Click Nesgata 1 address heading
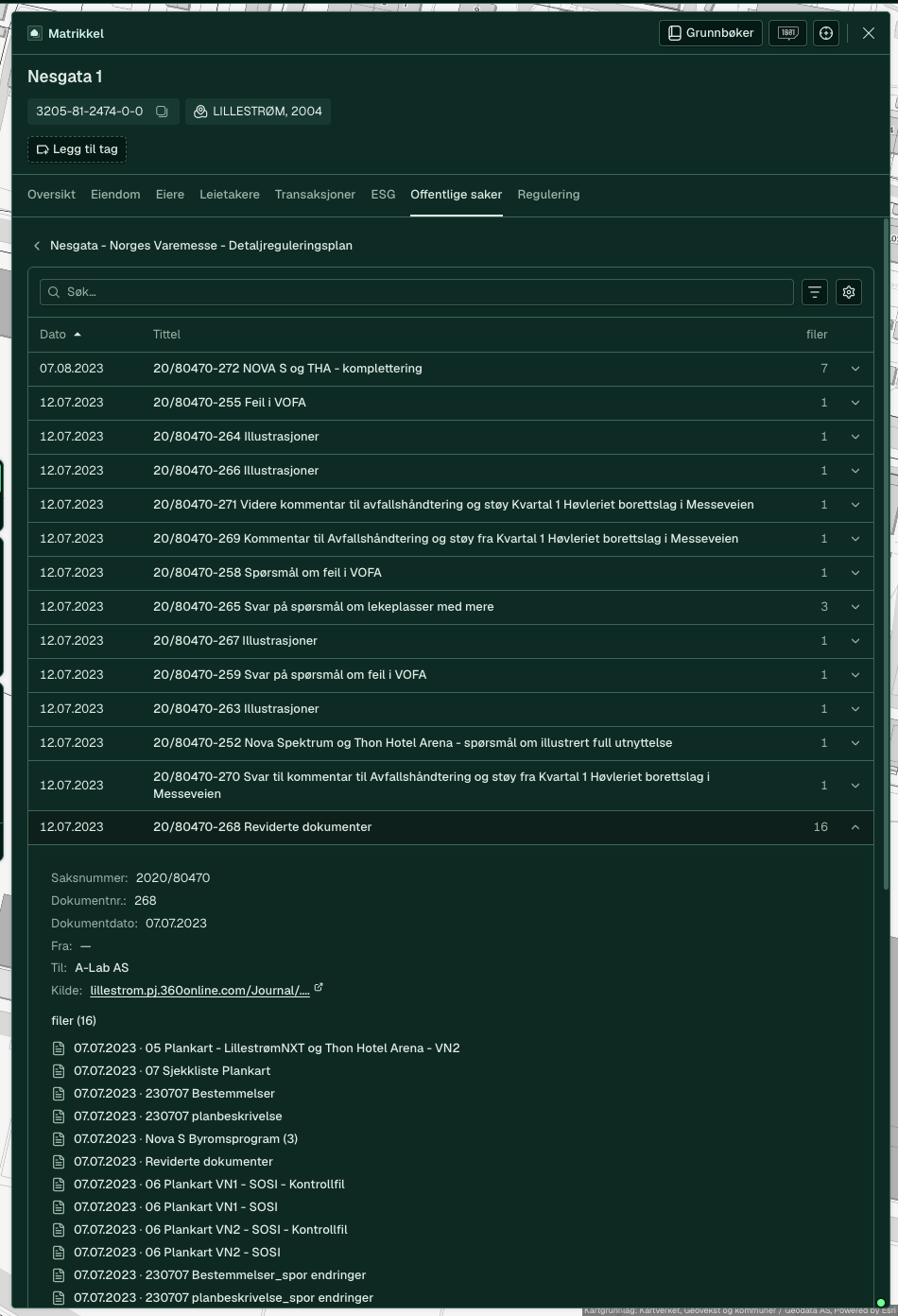Image resolution: width=898 pixels, height=1316 pixels. (65, 77)
